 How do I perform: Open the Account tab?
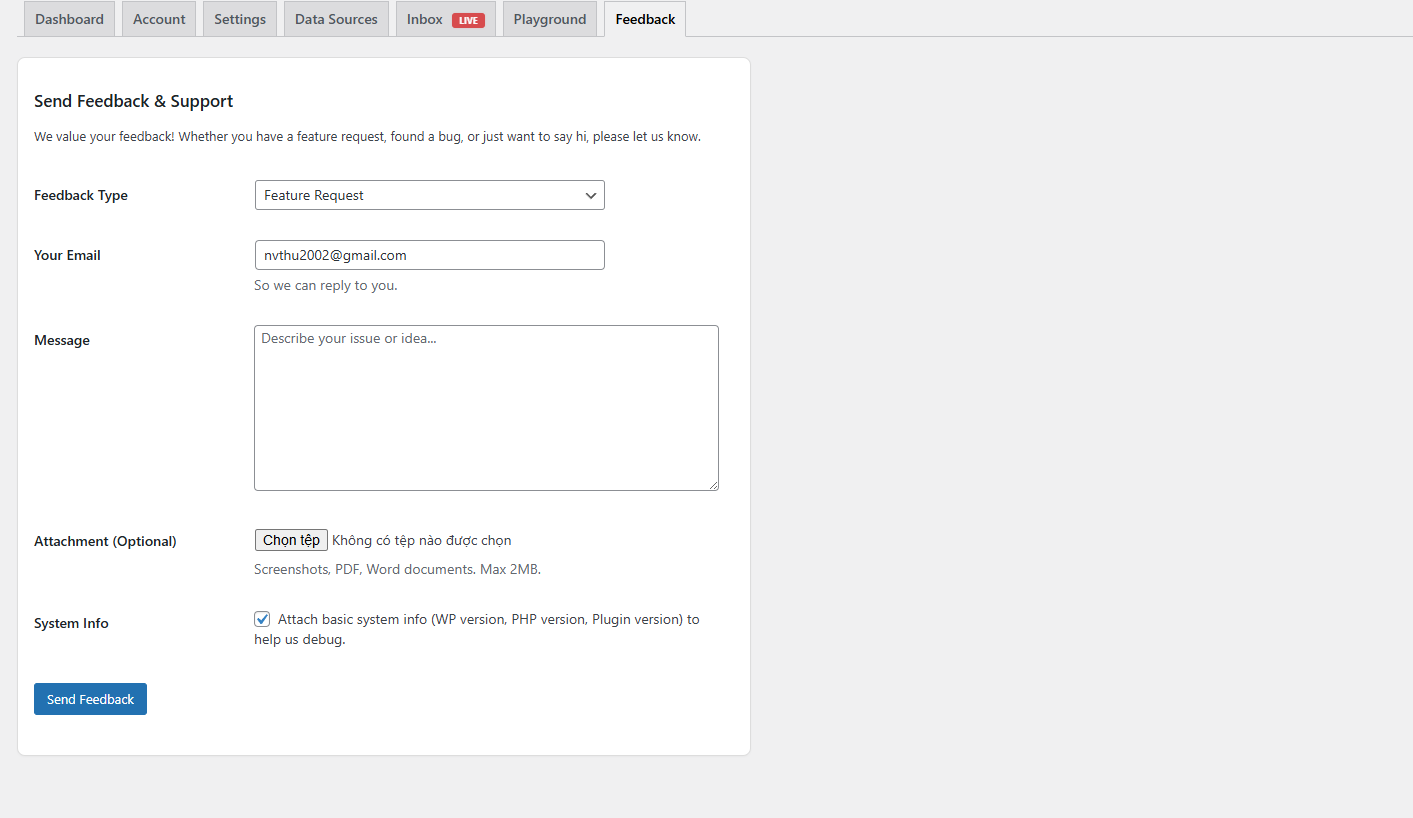[x=158, y=18]
